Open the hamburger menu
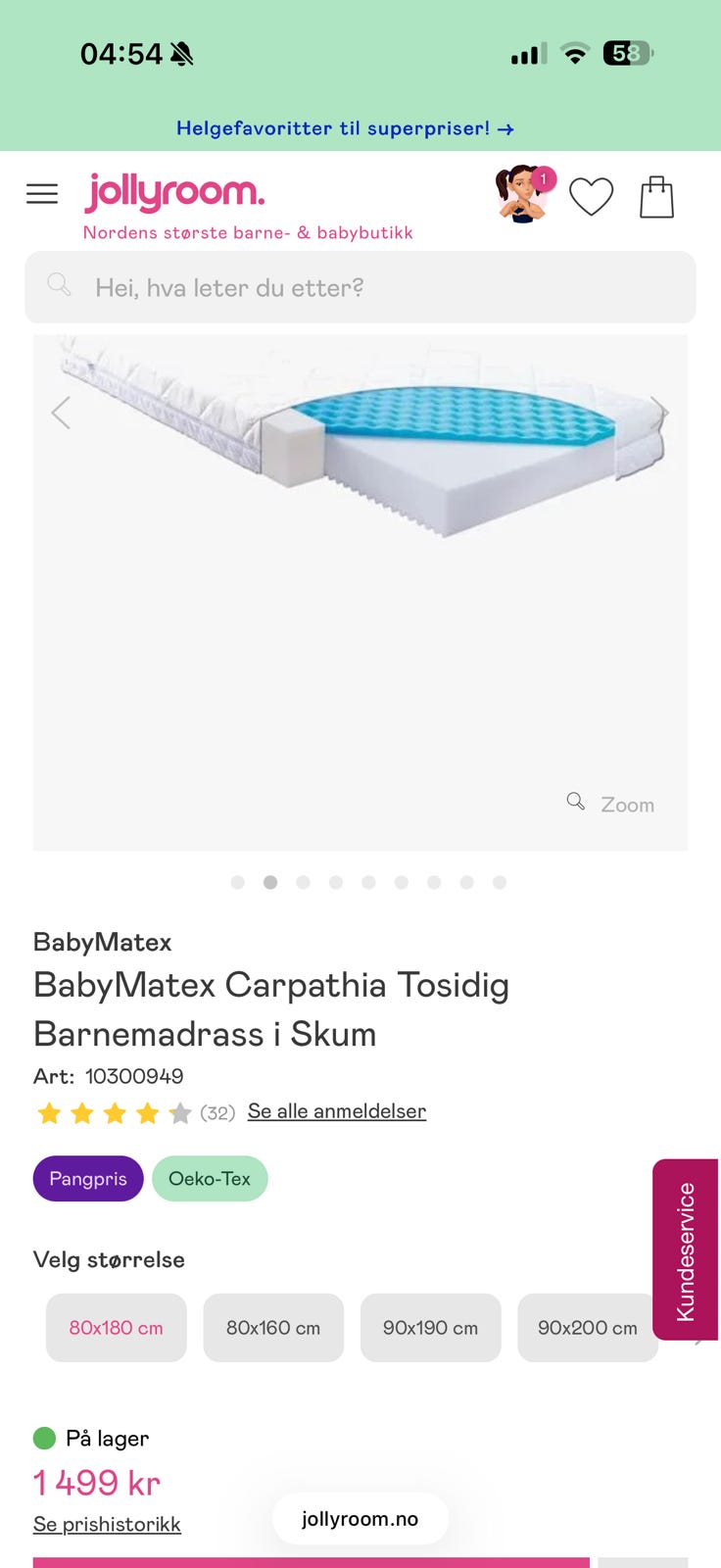The height and width of the screenshot is (1568, 721). point(42,194)
